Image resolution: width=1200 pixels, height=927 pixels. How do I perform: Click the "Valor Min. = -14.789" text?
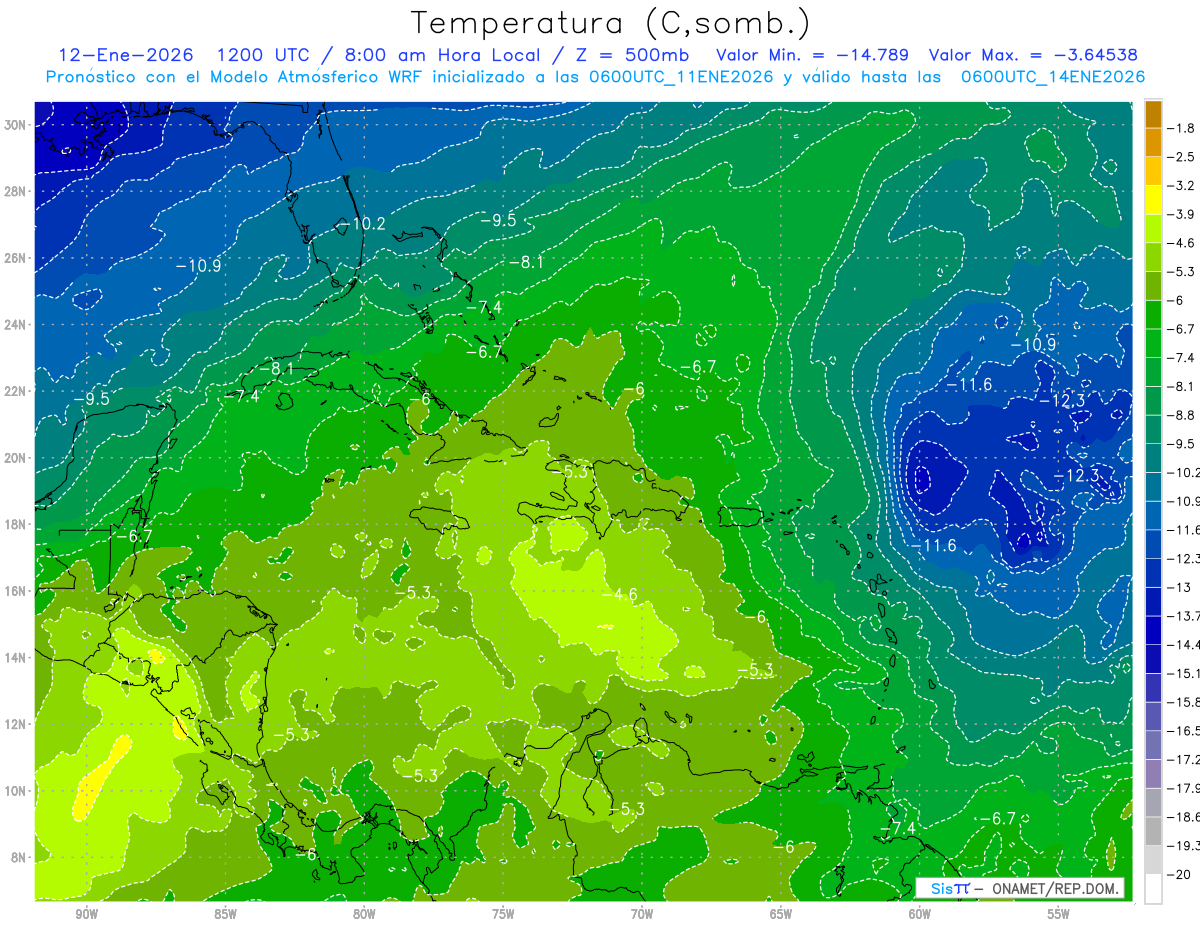pyautogui.click(x=813, y=55)
